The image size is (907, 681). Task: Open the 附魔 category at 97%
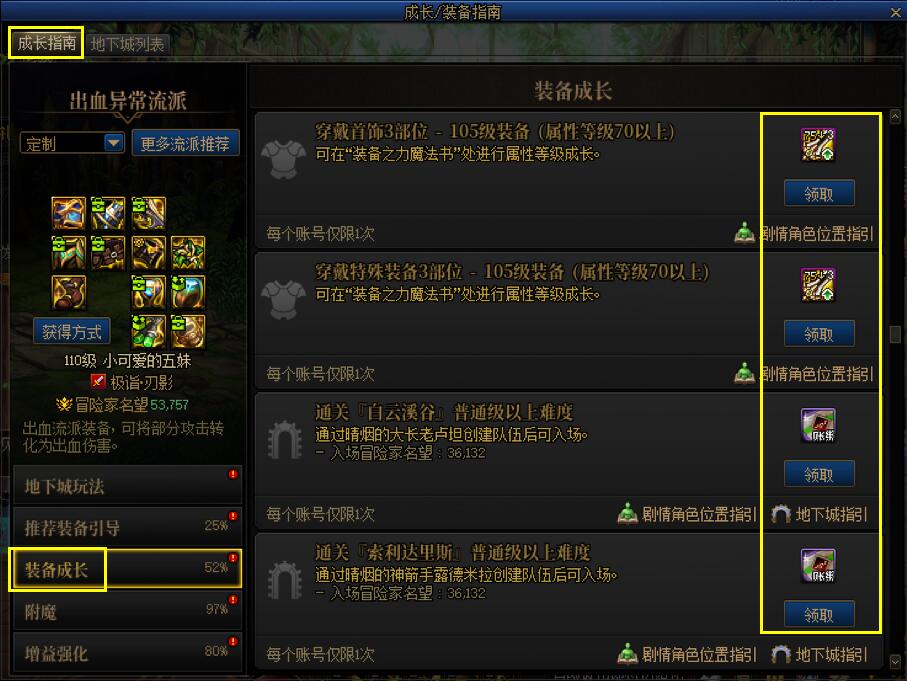coord(127,612)
